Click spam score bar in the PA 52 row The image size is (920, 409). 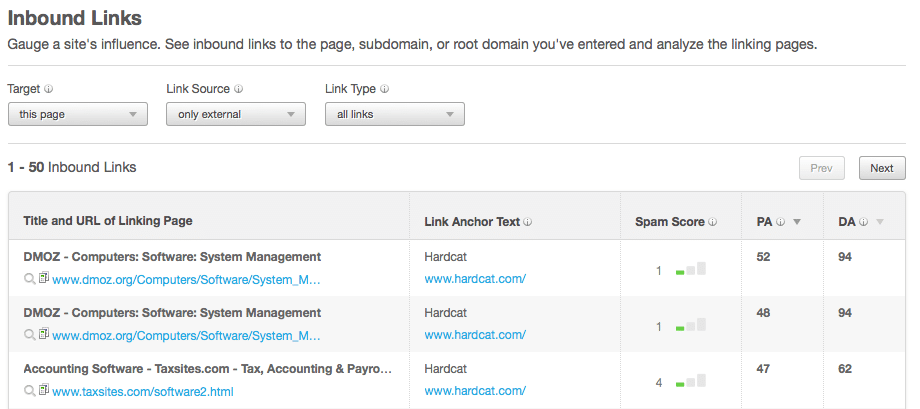tap(691, 269)
